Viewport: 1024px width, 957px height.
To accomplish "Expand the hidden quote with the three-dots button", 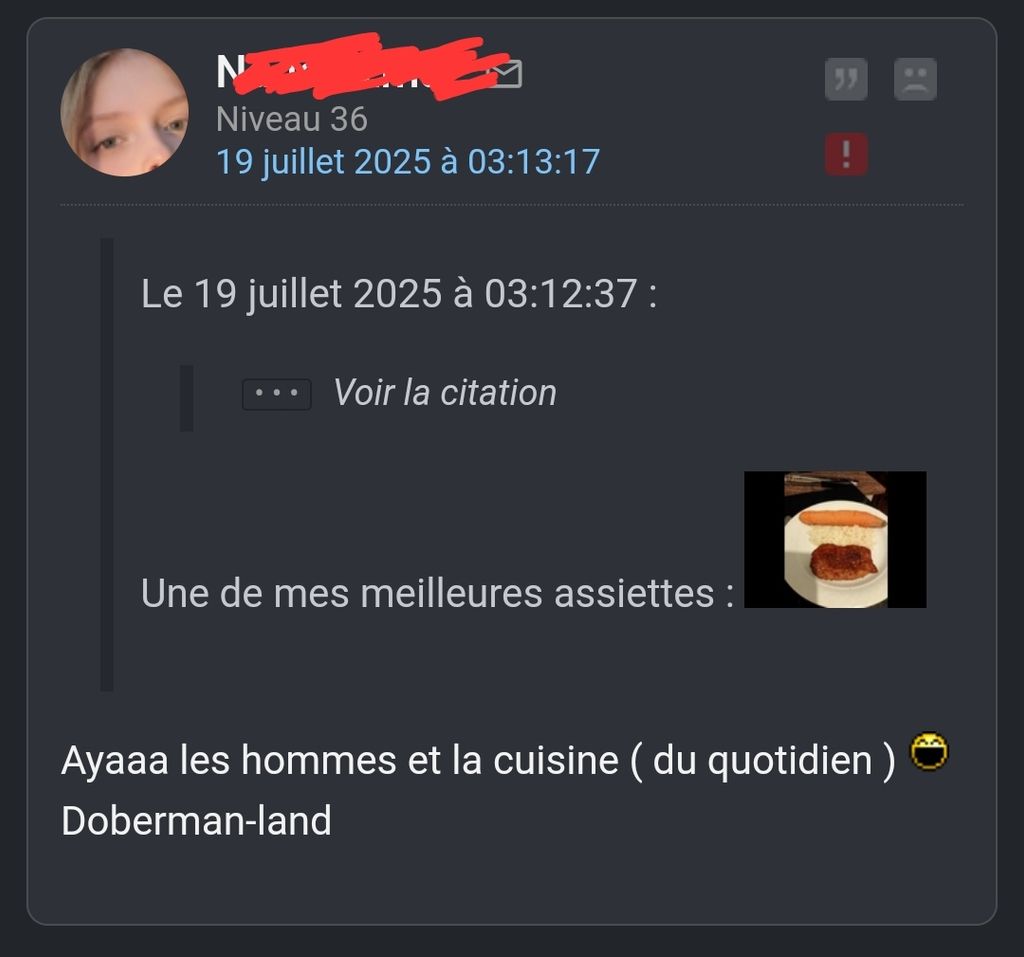I will [276, 394].
